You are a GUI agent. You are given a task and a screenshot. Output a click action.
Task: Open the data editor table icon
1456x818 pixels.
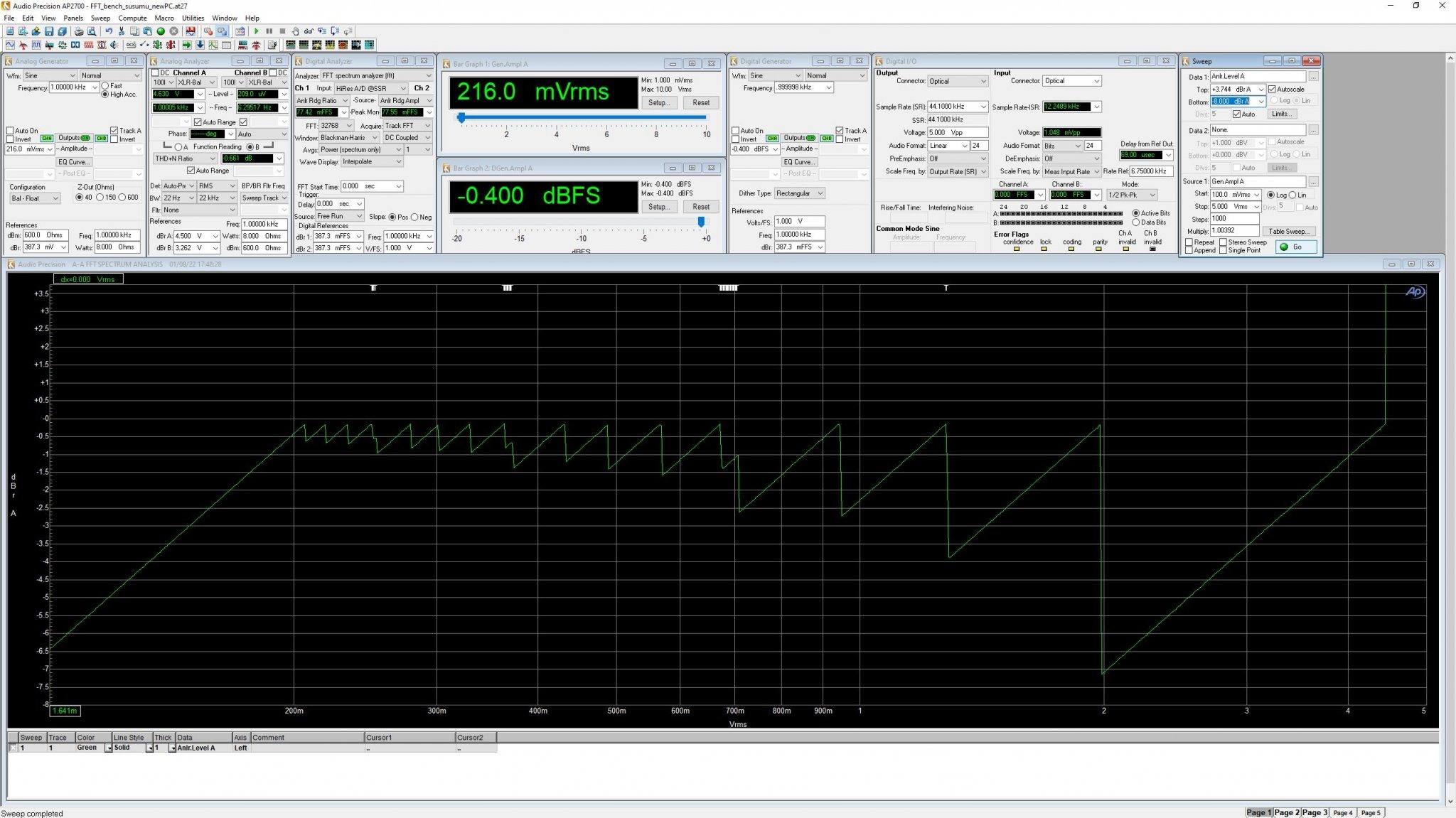[x=226, y=45]
